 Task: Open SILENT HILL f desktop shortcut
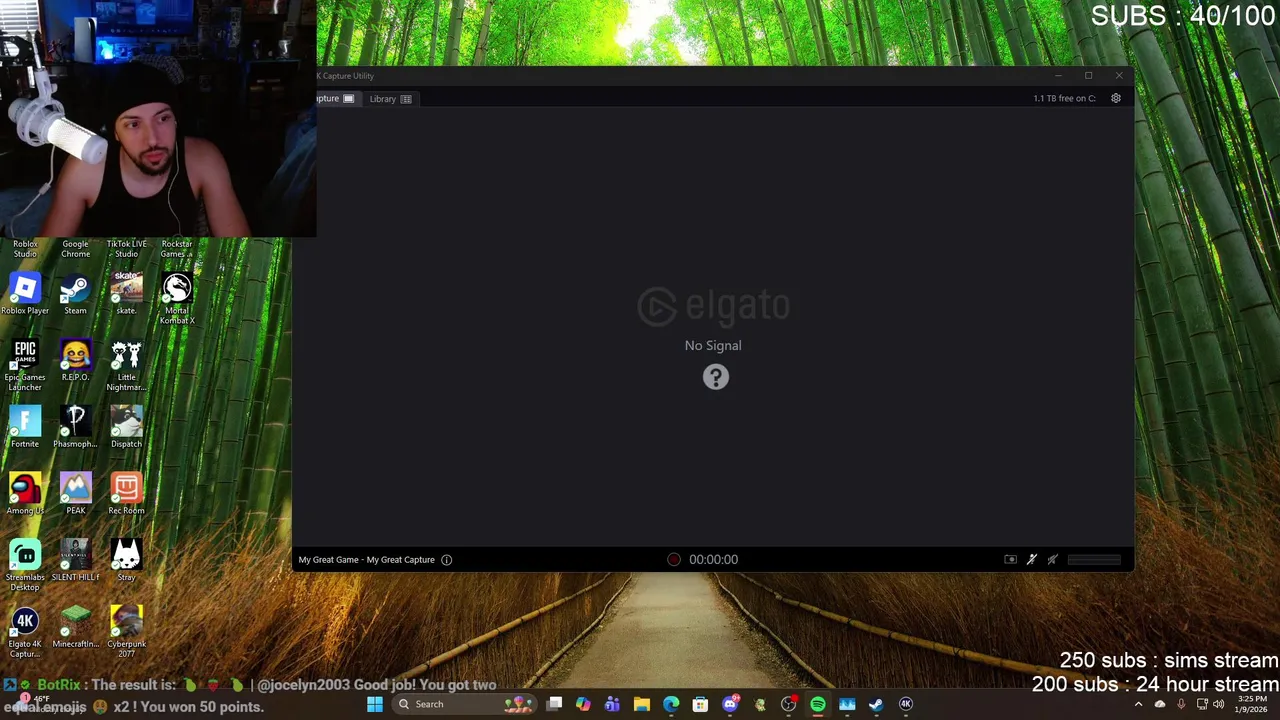coord(75,562)
